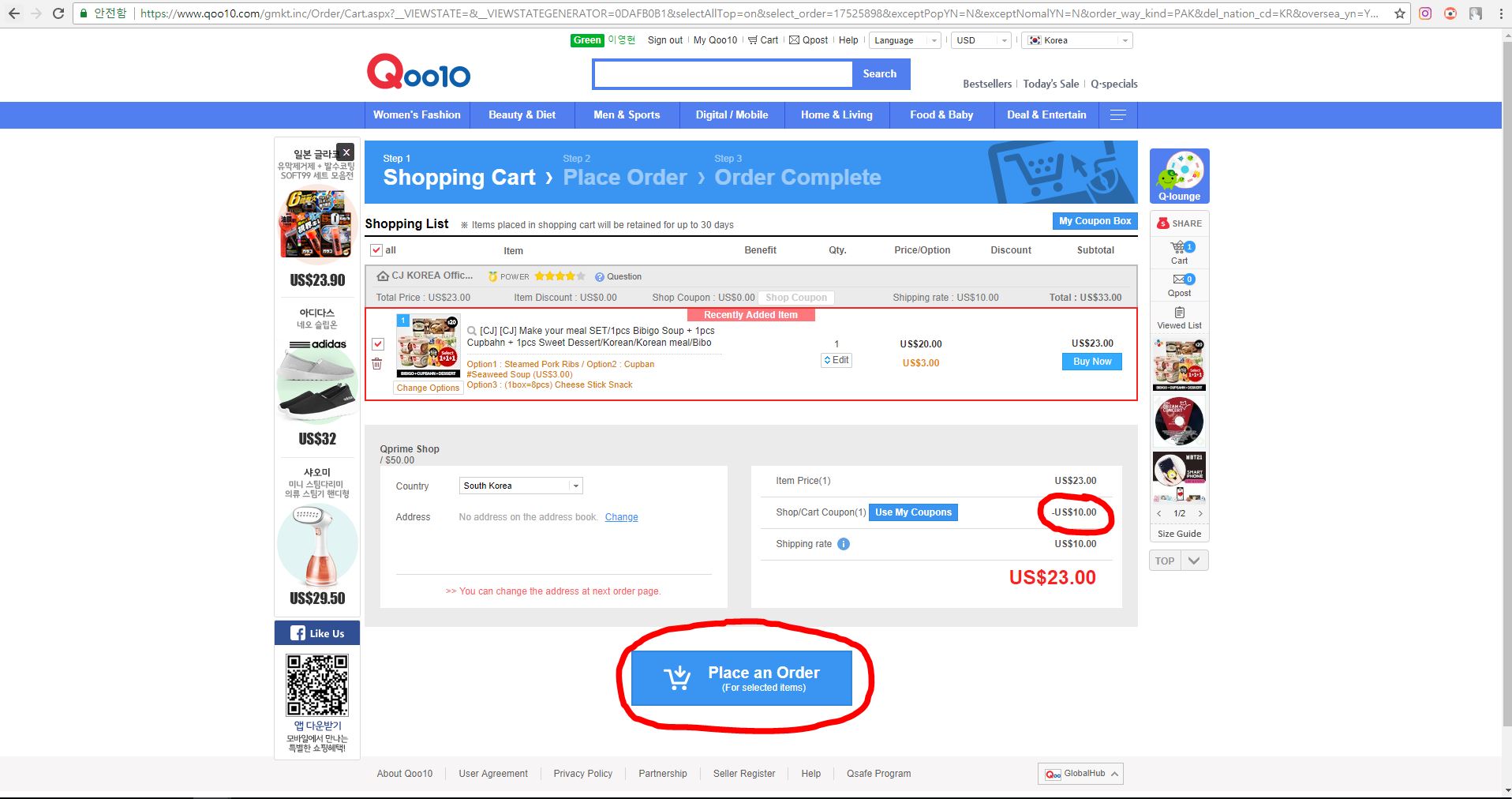
Task: Click CJ KOREA shop home icon
Action: (x=383, y=276)
